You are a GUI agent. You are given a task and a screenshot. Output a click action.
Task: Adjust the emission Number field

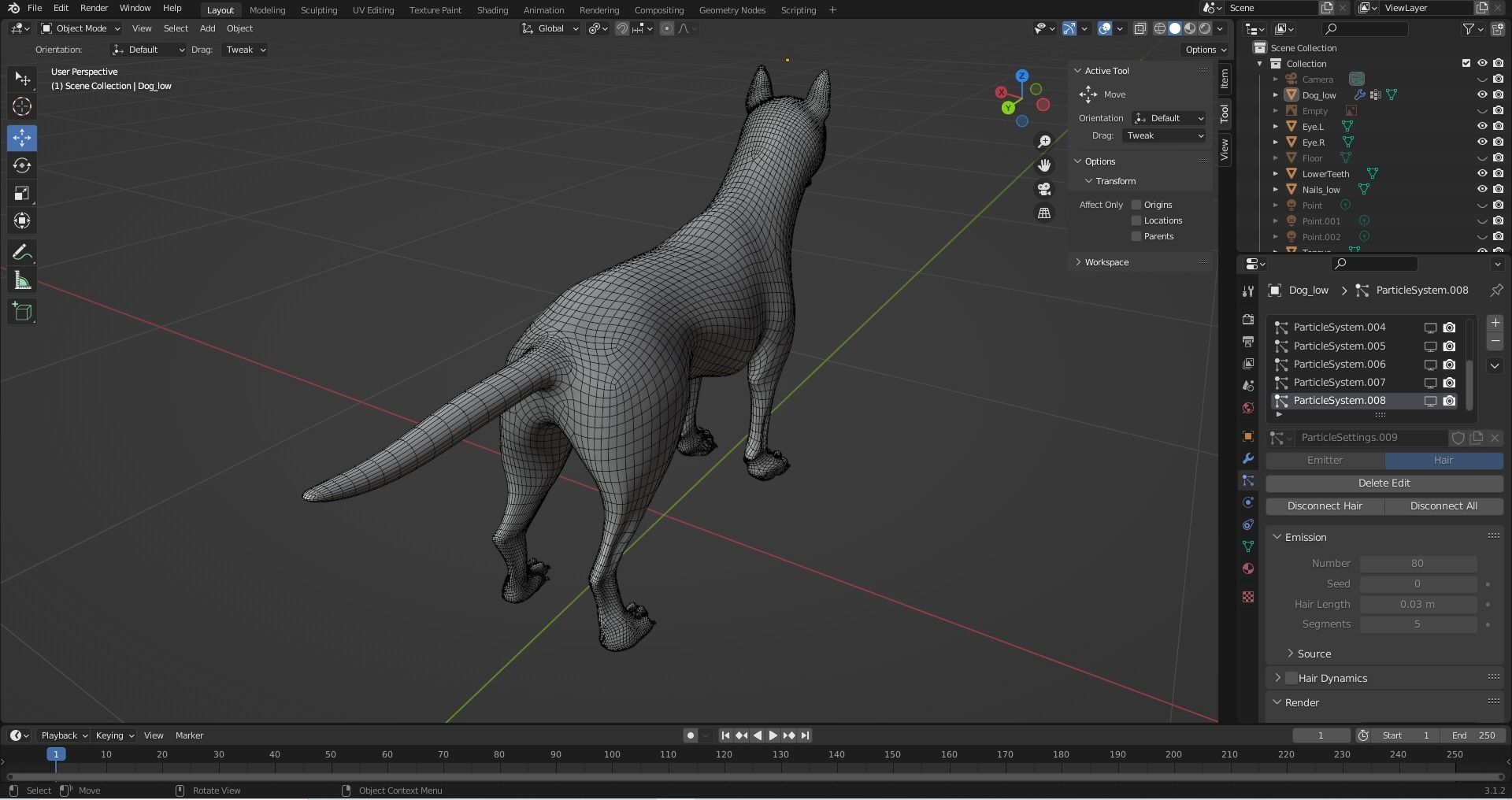point(1417,563)
